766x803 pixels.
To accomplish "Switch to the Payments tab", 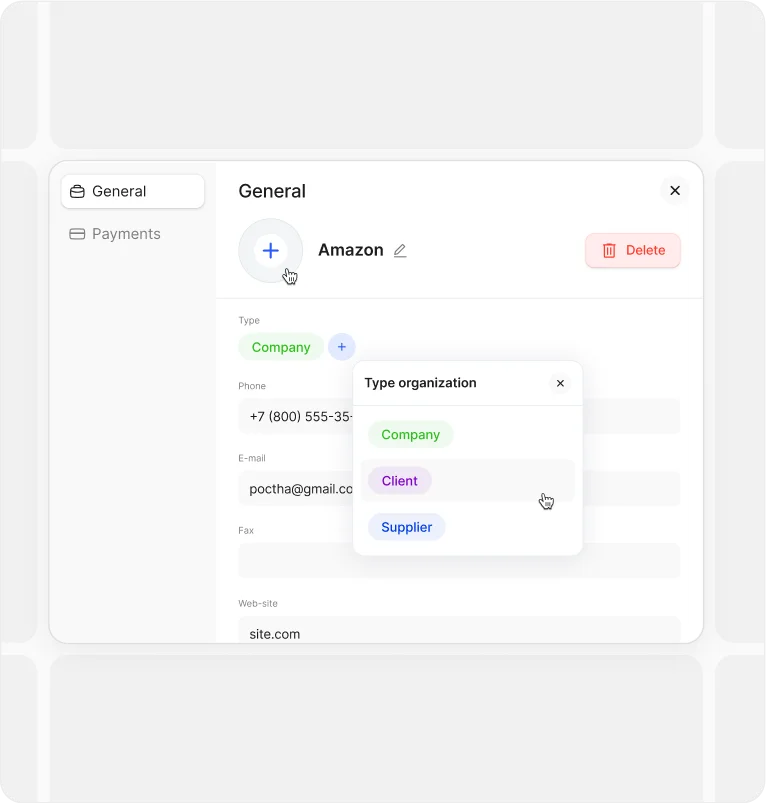I will click(x=126, y=234).
